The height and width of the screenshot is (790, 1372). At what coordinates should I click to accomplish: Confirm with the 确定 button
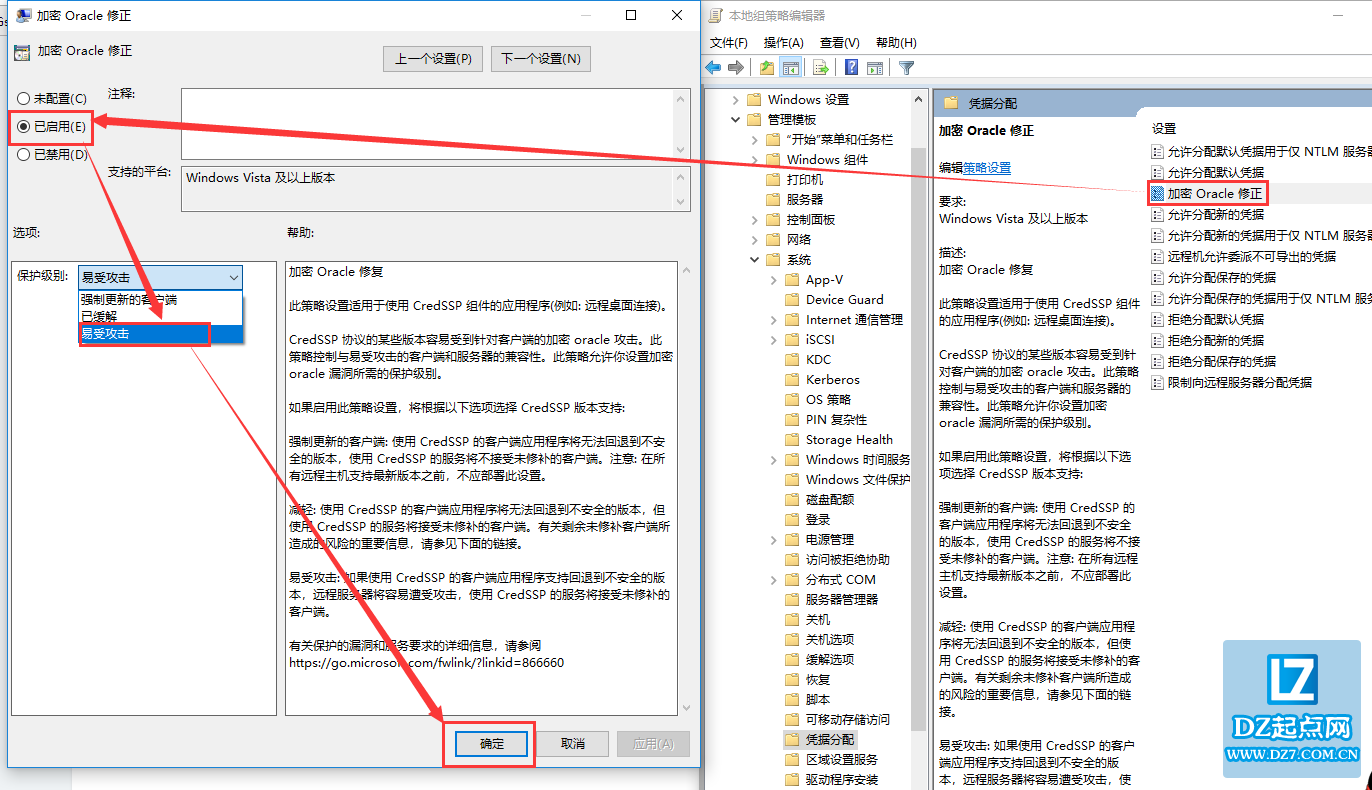point(491,744)
